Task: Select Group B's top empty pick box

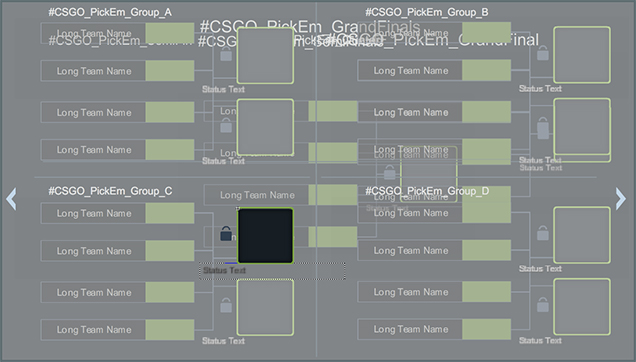Action: tap(582, 55)
